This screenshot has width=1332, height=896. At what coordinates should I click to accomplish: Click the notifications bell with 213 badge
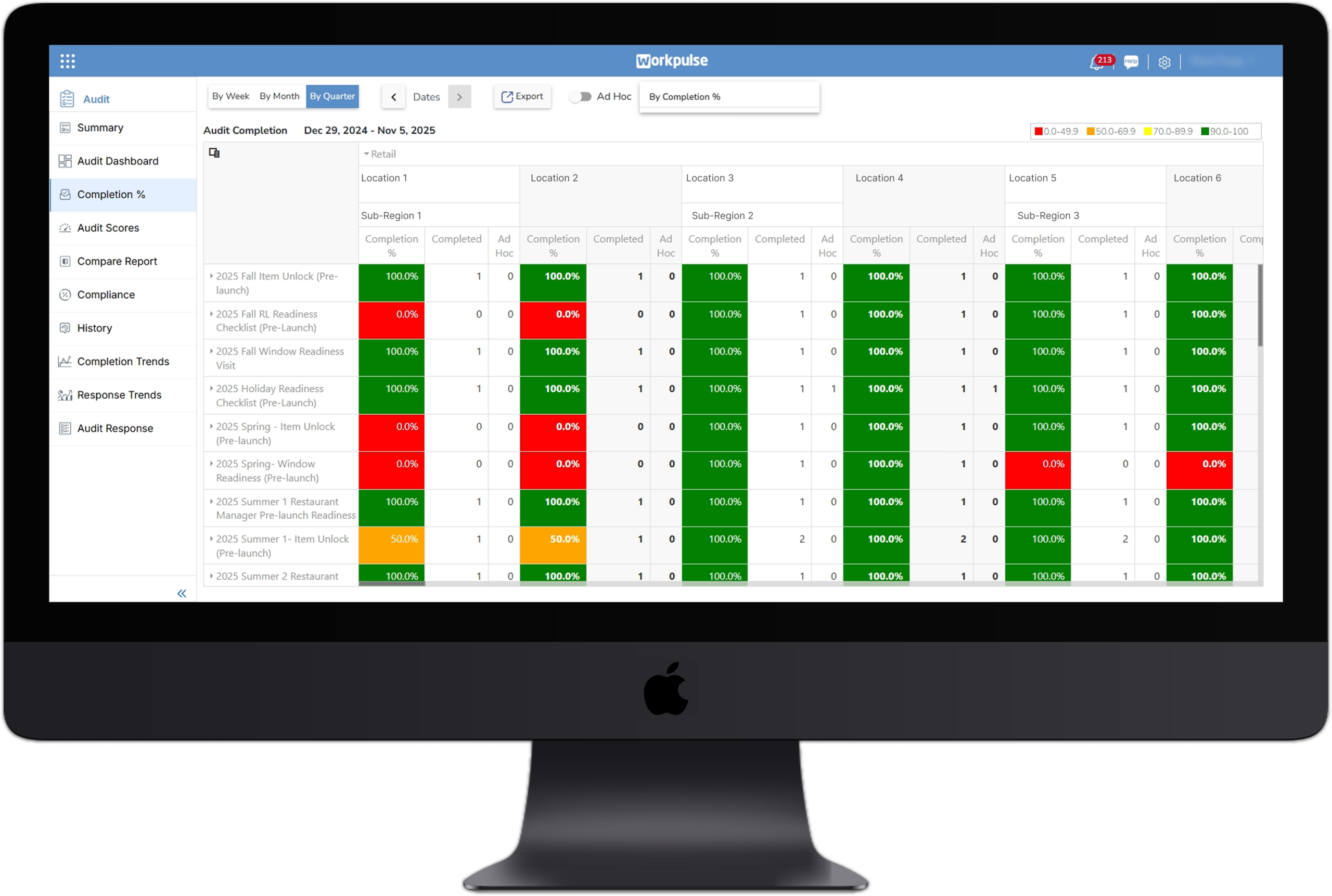pos(1097,63)
